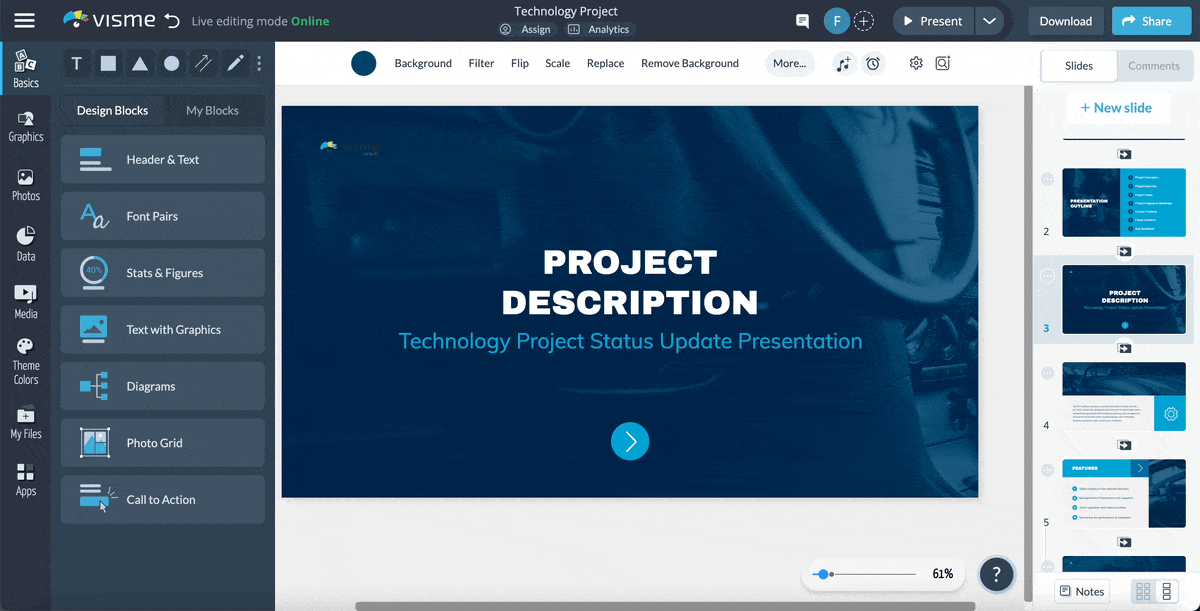Open the Theme Colors panel
1200x611 pixels.
click(x=25, y=360)
